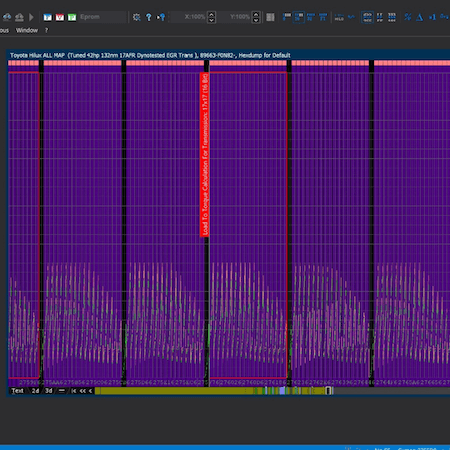The width and height of the screenshot is (450, 450).
Task: Click the third column-width icon
Action: pos(311,17)
